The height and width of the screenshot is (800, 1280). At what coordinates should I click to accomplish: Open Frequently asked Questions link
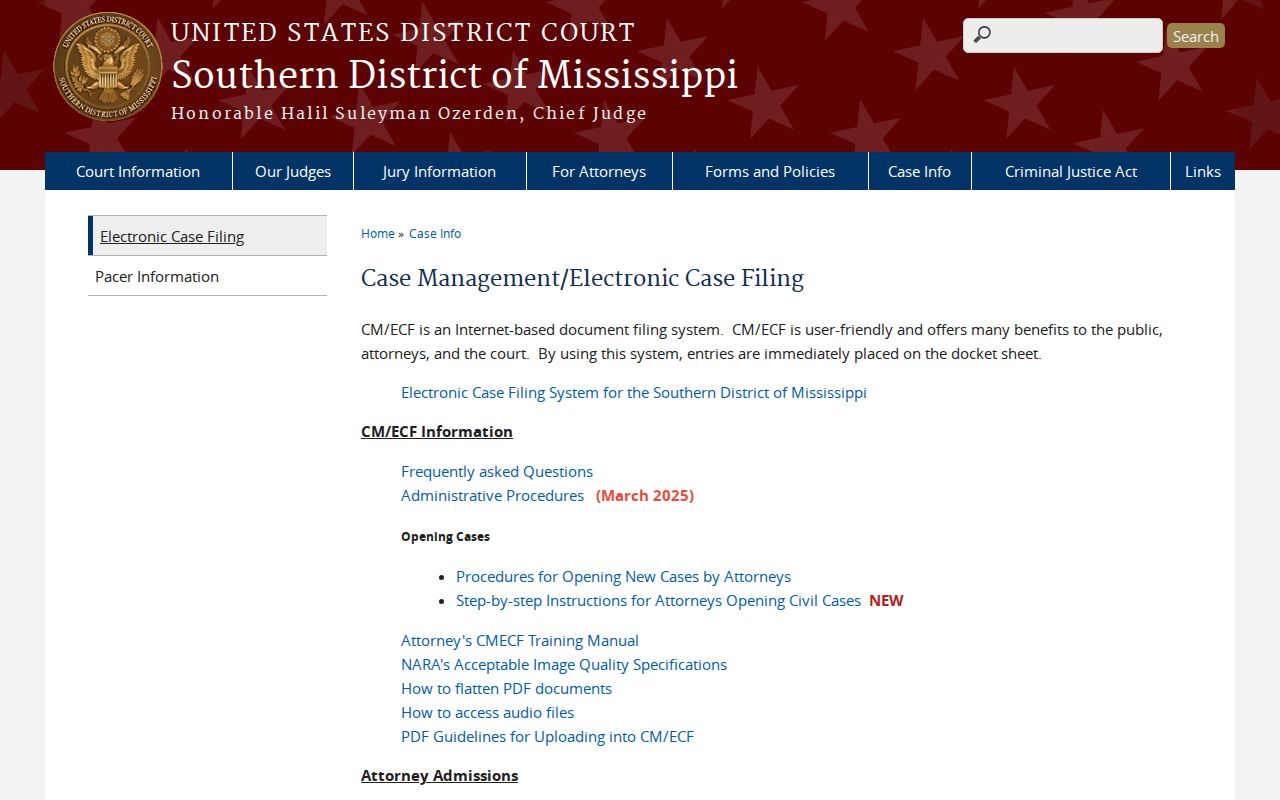497,471
